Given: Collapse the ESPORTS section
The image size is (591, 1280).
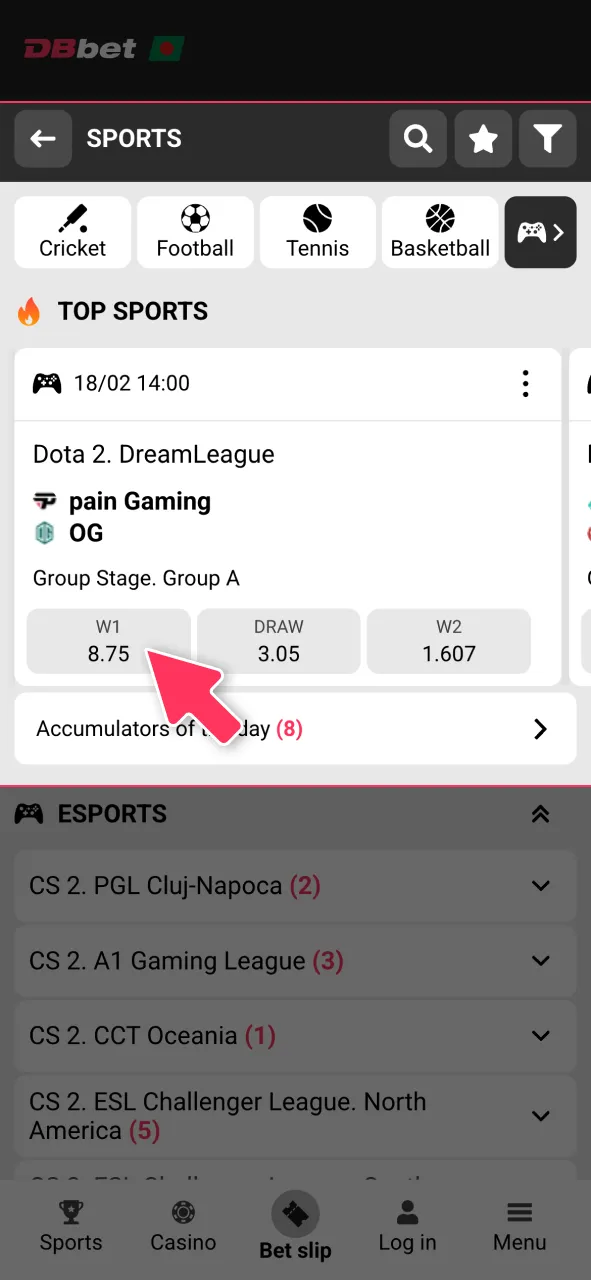Looking at the screenshot, I should point(540,813).
